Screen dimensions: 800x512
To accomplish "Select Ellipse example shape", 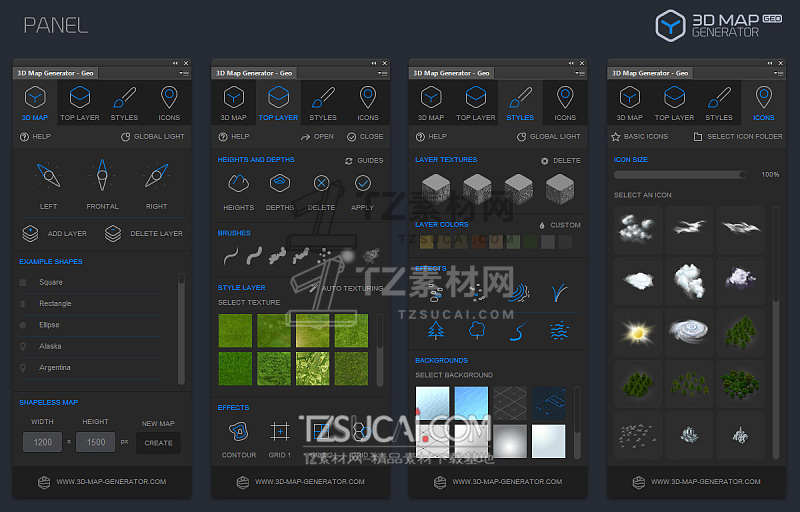I will pos(92,325).
